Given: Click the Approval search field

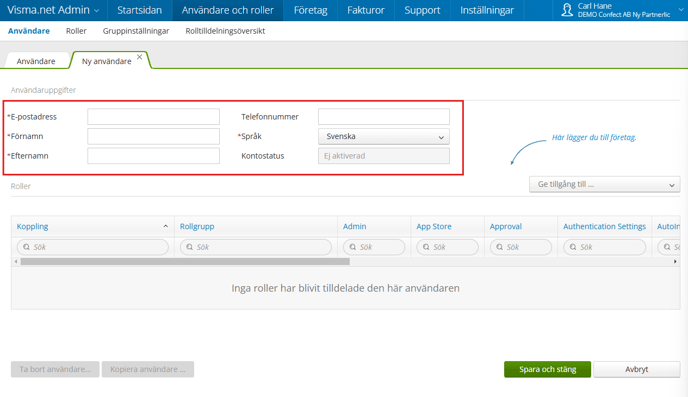Looking at the screenshot, I should point(521,247).
